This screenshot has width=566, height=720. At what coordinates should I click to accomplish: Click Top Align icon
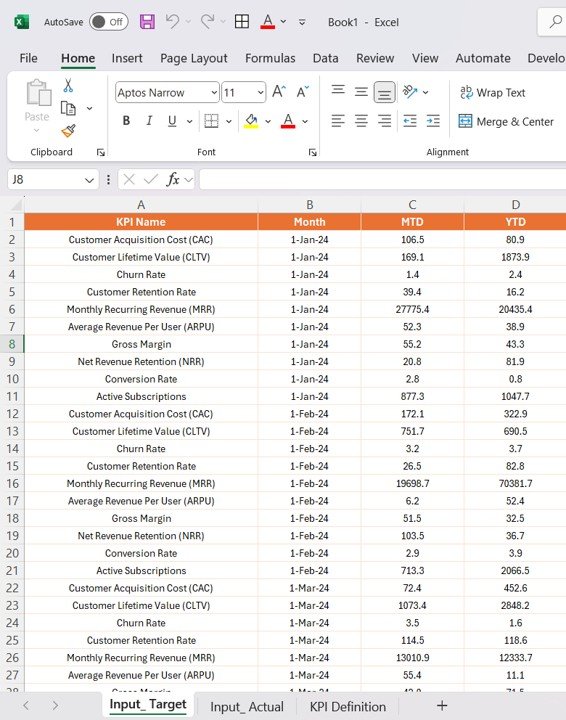[x=338, y=89]
